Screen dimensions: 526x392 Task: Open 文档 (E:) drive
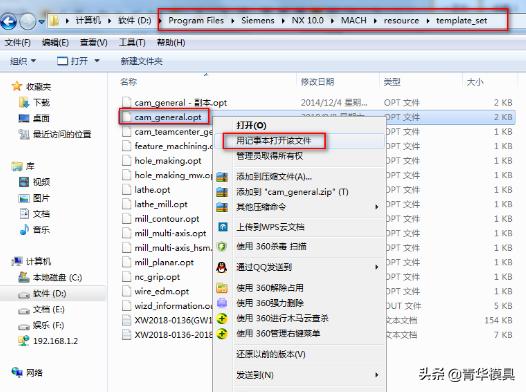pyautogui.click(x=41, y=309)
